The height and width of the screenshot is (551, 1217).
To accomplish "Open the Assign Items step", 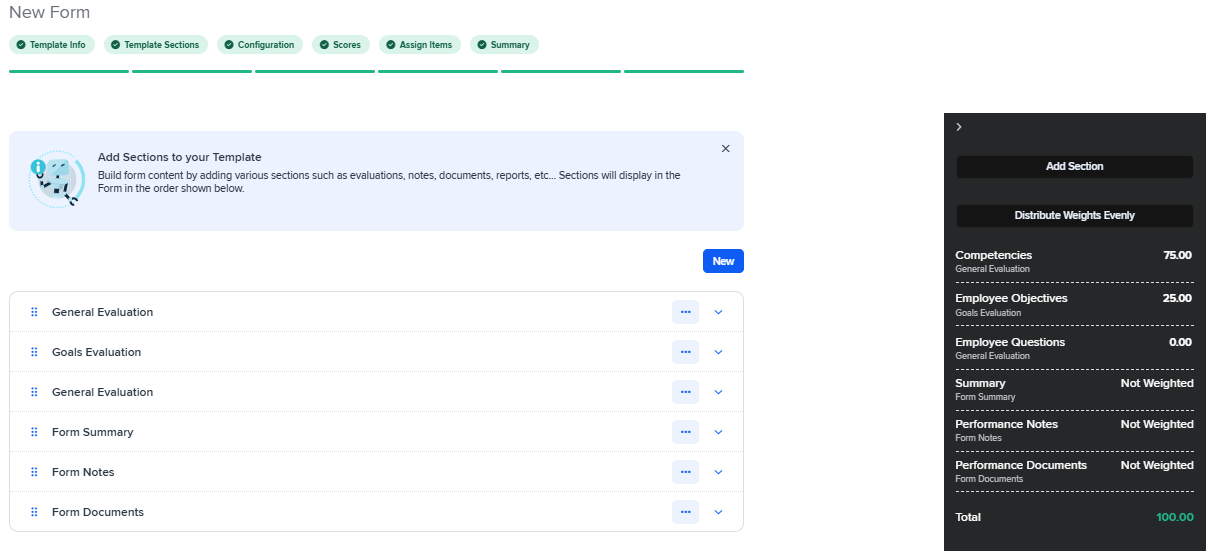I will (419, 45).
